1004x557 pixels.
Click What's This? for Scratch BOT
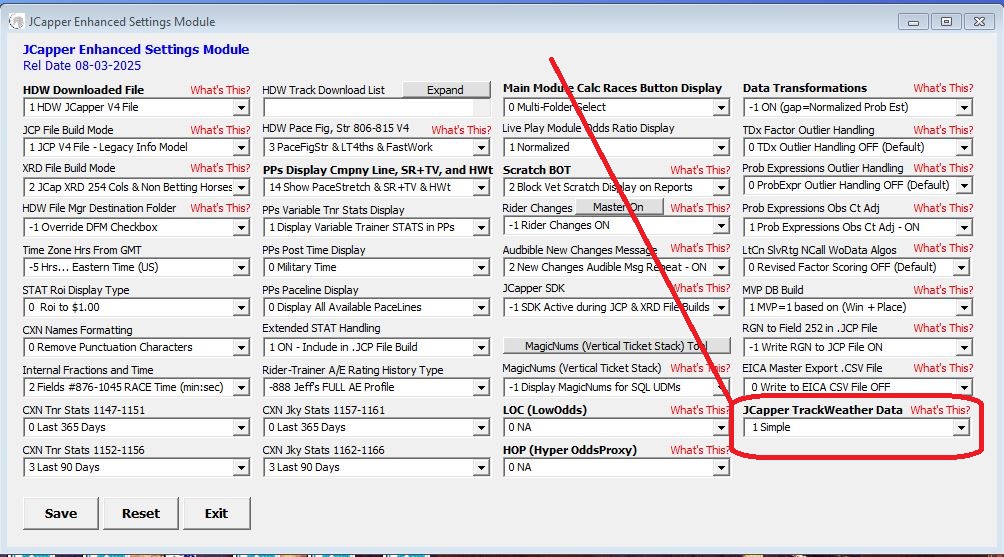tap(700, 170)
